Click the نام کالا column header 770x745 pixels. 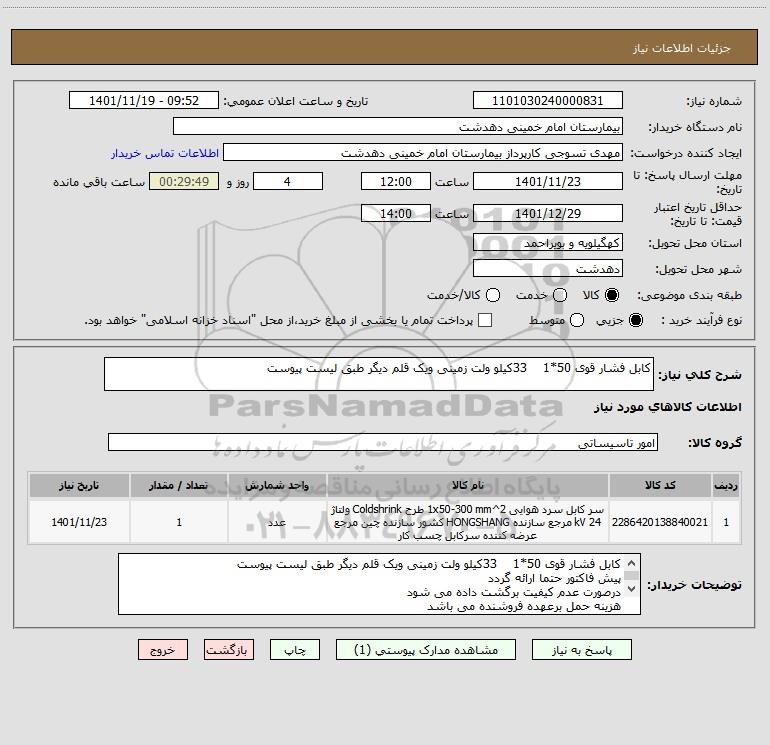click(468, 486)
